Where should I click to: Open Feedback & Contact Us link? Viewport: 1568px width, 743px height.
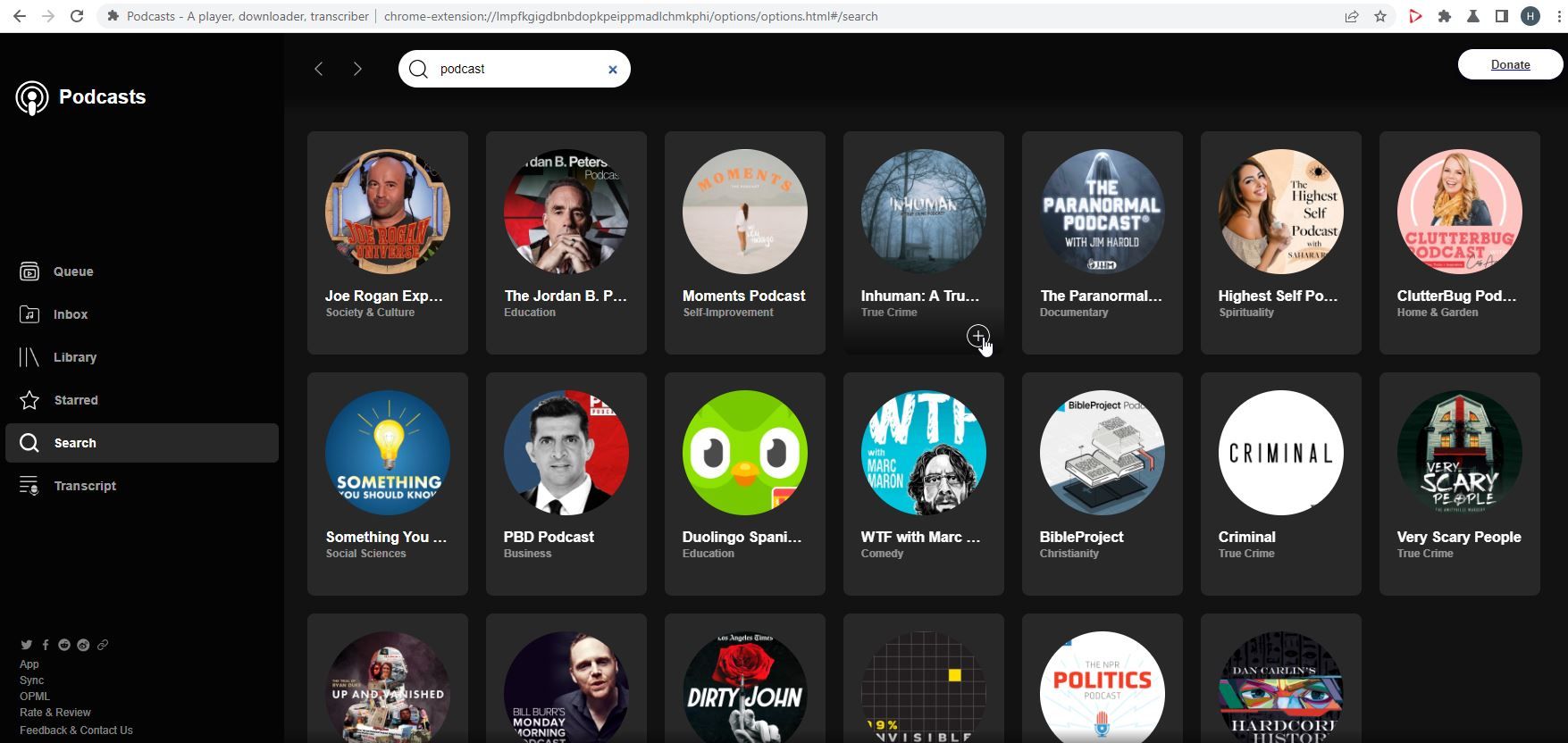tap(76, 730)
